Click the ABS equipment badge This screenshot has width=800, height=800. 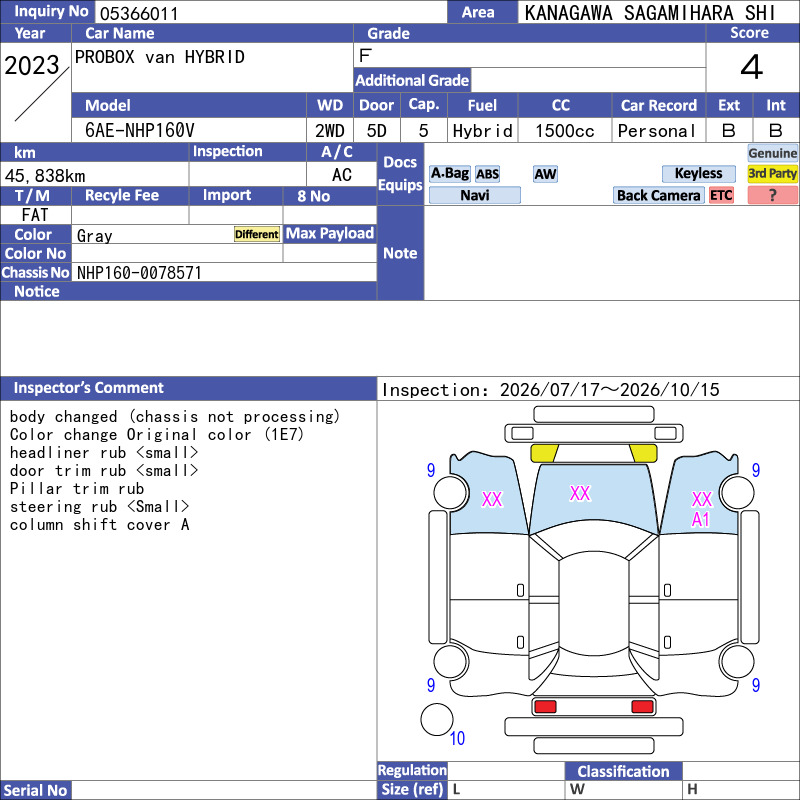pos(487,174)
